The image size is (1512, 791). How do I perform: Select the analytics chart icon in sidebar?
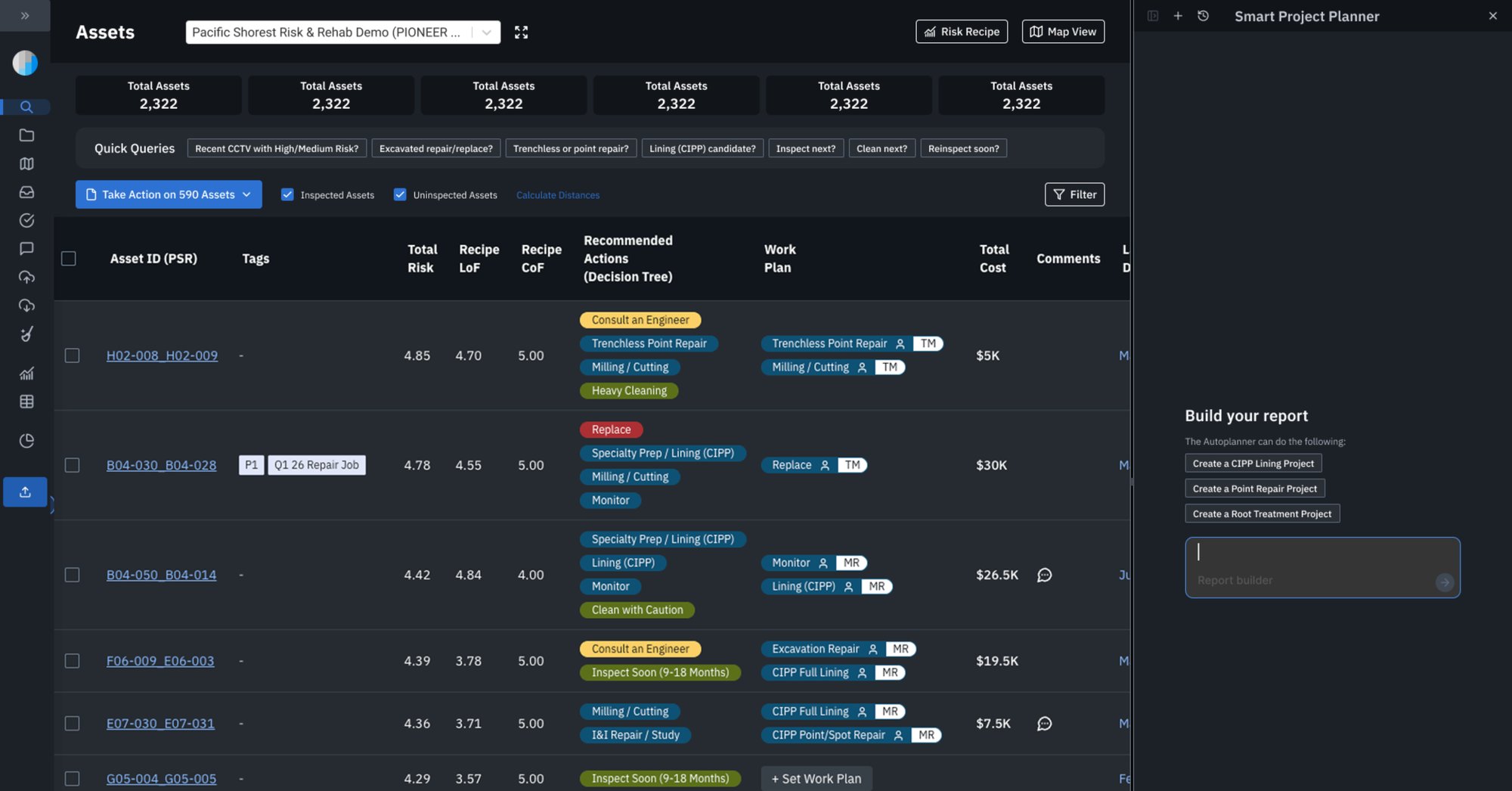[x=26, y=373]
